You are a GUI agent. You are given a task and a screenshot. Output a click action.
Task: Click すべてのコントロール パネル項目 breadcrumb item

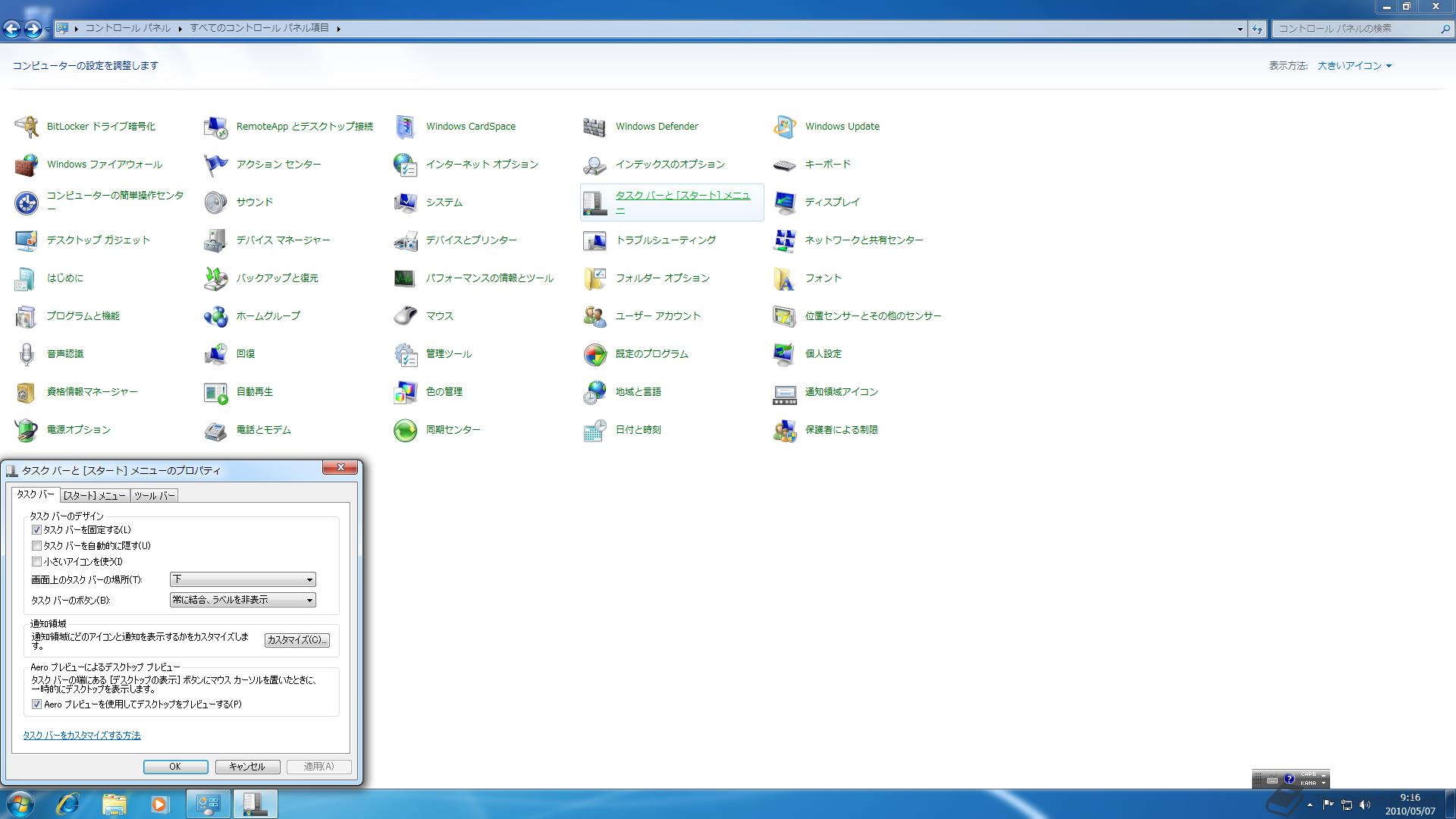pos(259,28)
